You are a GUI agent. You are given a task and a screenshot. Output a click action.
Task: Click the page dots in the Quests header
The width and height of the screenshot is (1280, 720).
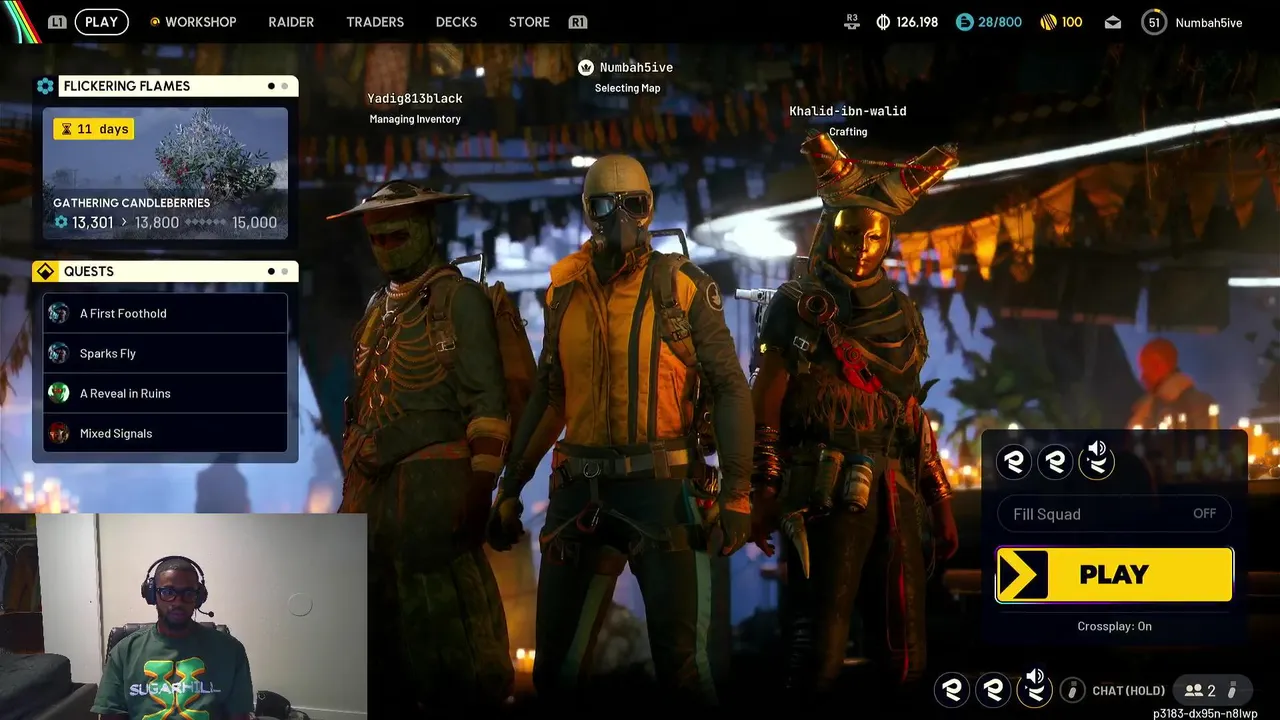278,271
